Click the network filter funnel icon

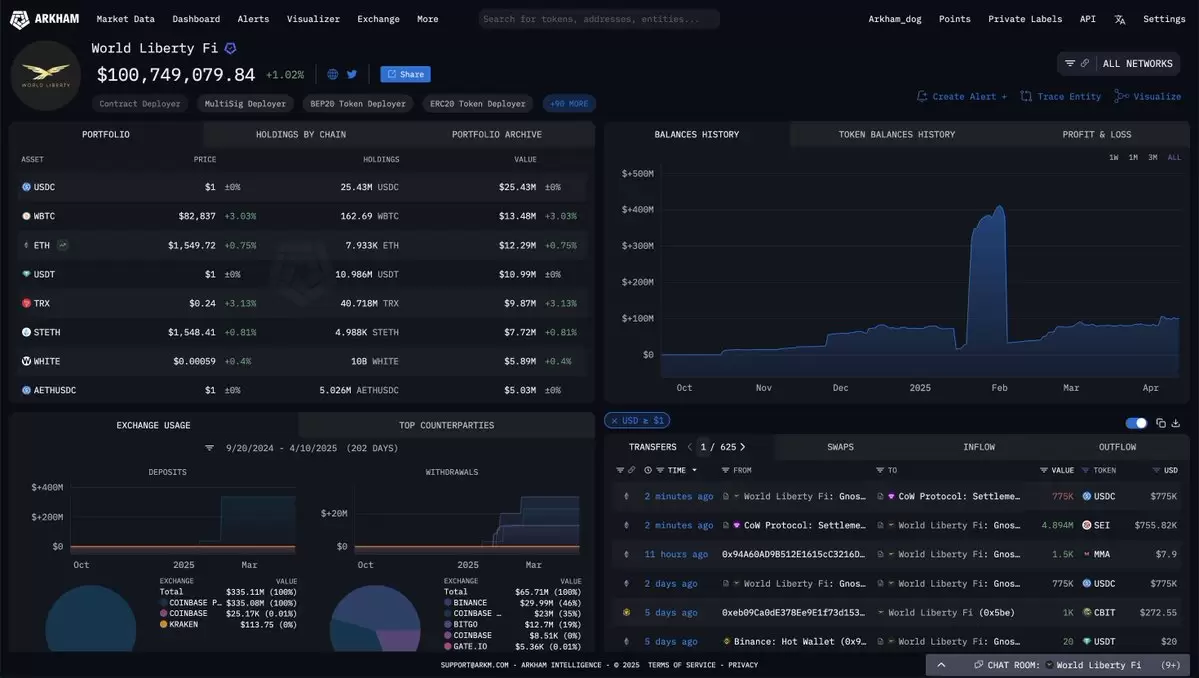pyautogui.click(x=1070, y=63)
